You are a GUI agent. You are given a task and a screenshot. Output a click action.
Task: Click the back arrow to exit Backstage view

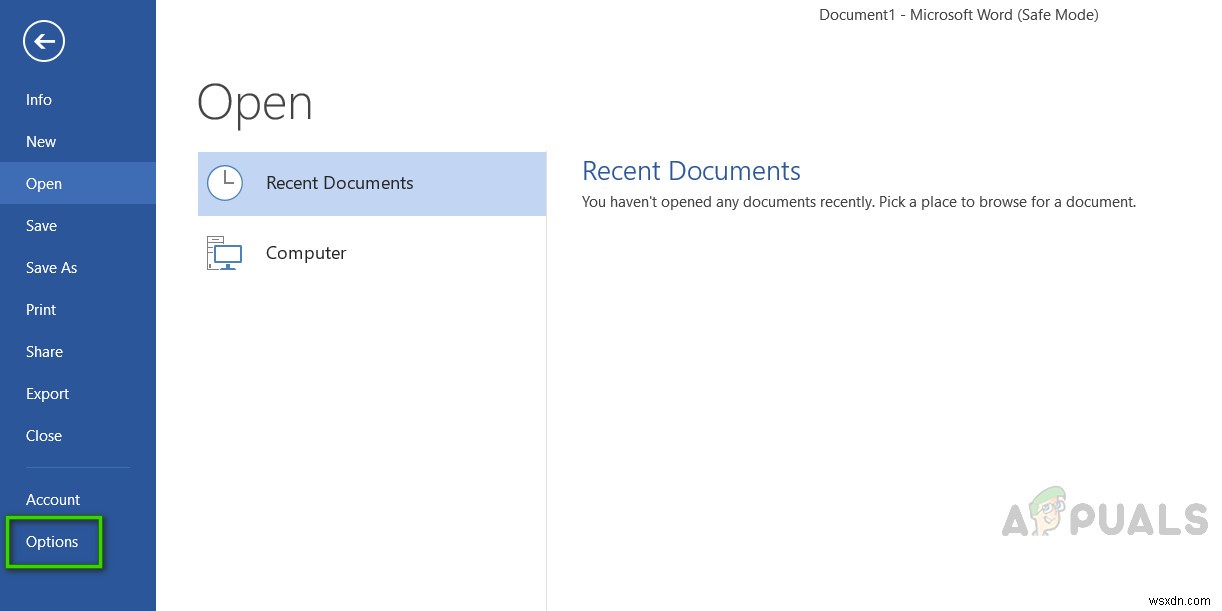tap(44, 41)
